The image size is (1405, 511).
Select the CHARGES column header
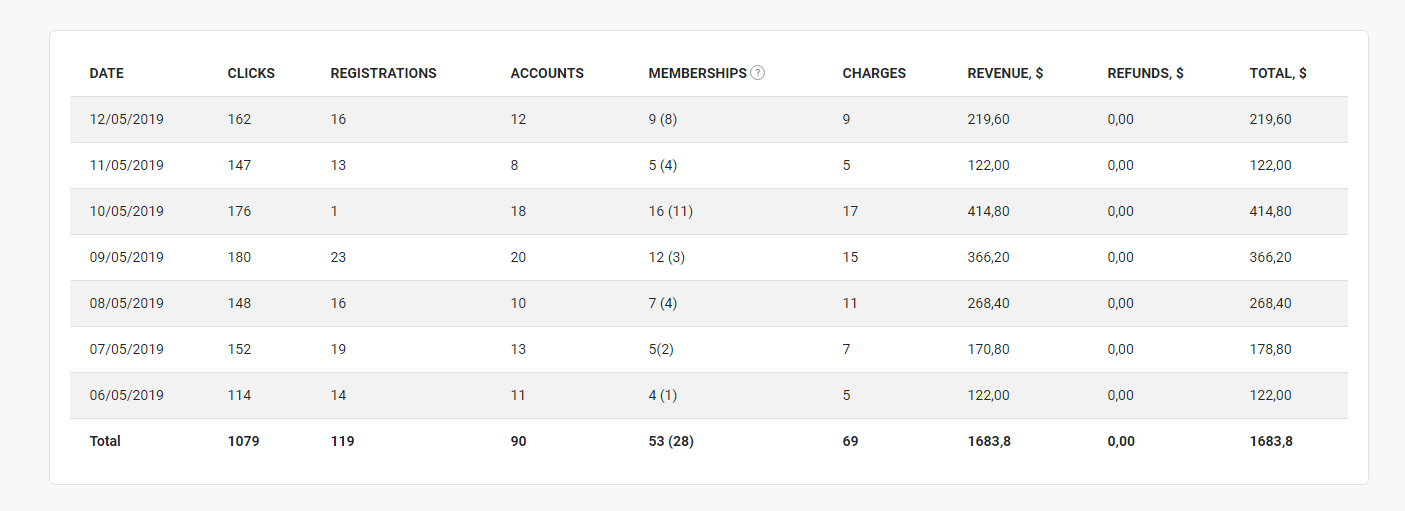point(874,73)
